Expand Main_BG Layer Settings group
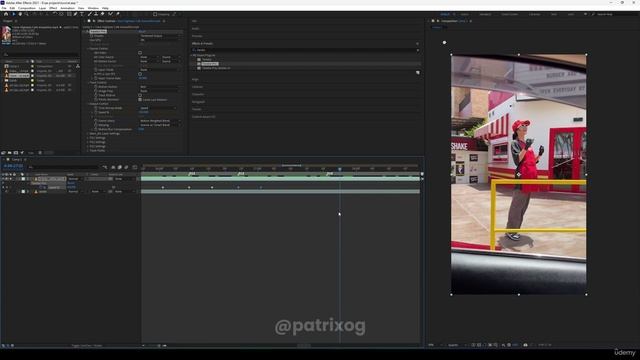 point(87,133)
